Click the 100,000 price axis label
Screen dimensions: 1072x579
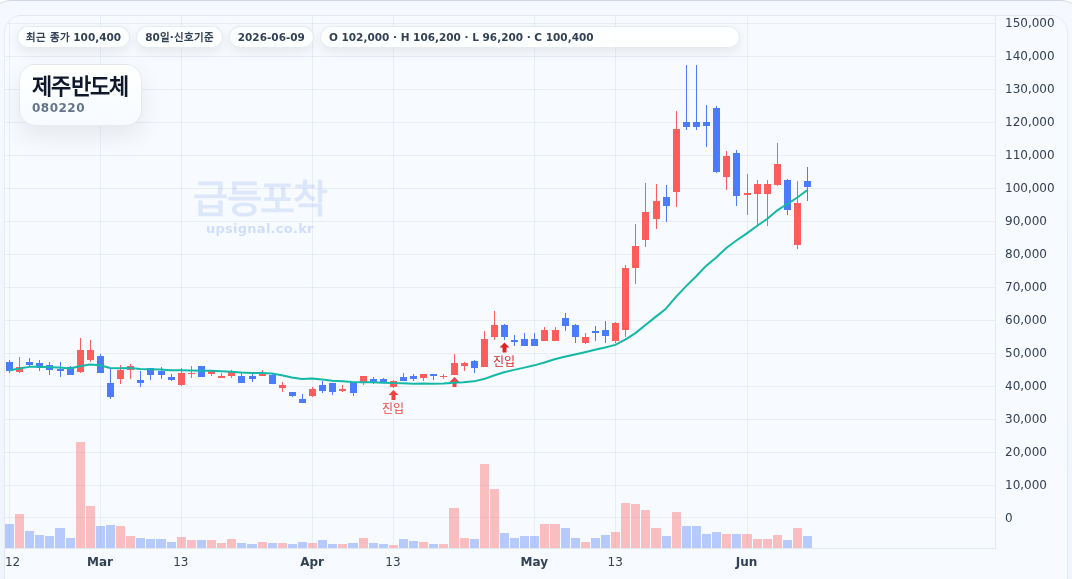click(x=1030, y=187)
